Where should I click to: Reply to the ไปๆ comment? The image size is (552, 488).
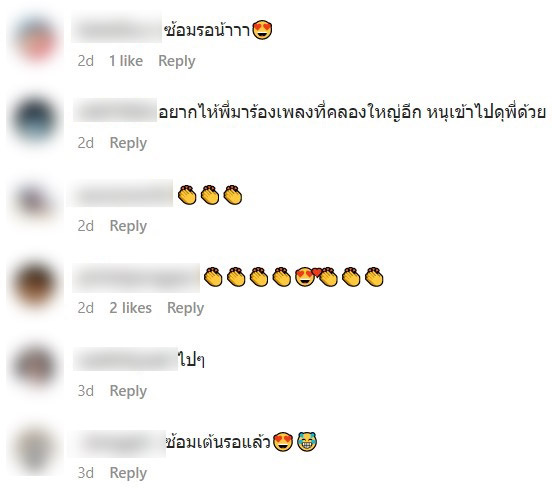[x=128, y=391]
